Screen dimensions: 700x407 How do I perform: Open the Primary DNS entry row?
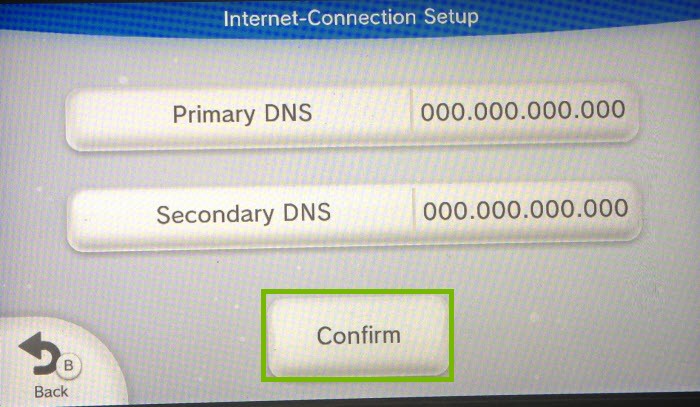pos(352,115)
